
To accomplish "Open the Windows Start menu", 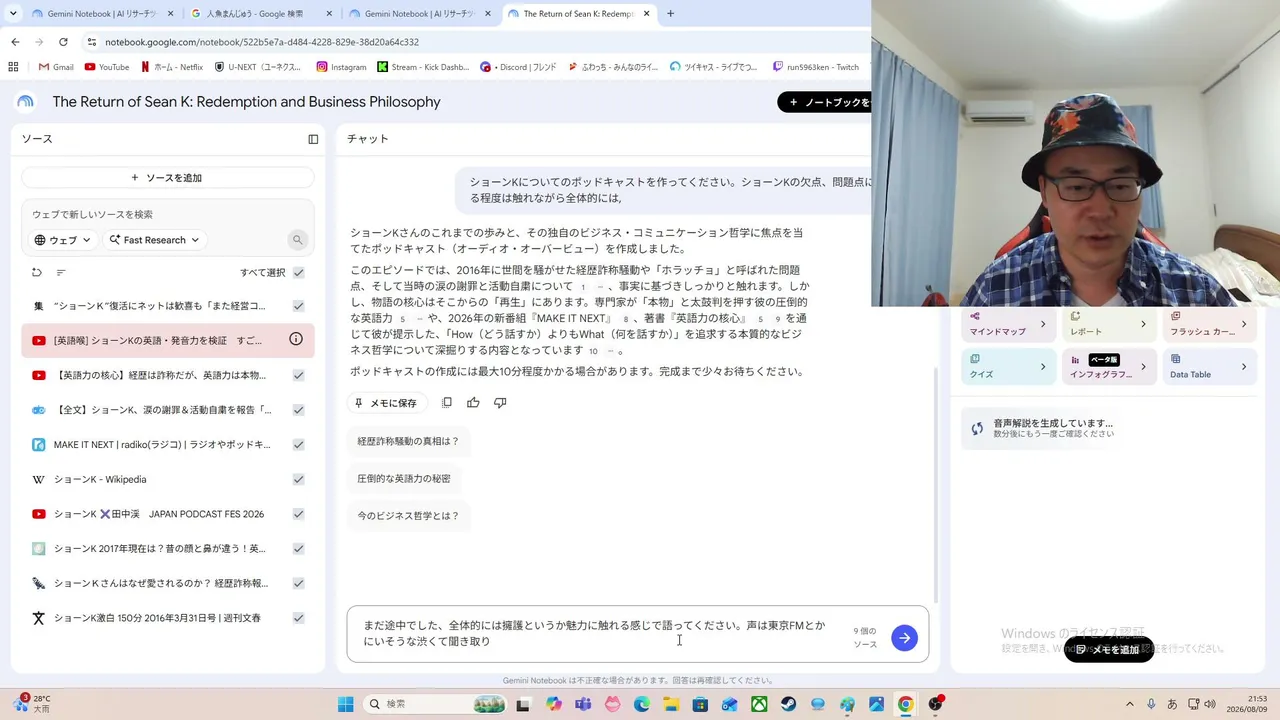I will click(345, 704).
